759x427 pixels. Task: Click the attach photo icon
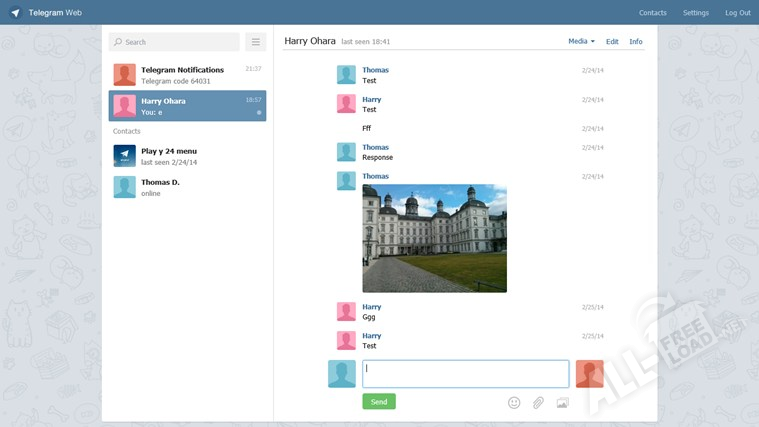pyautogui.click(x=562, y=402)
